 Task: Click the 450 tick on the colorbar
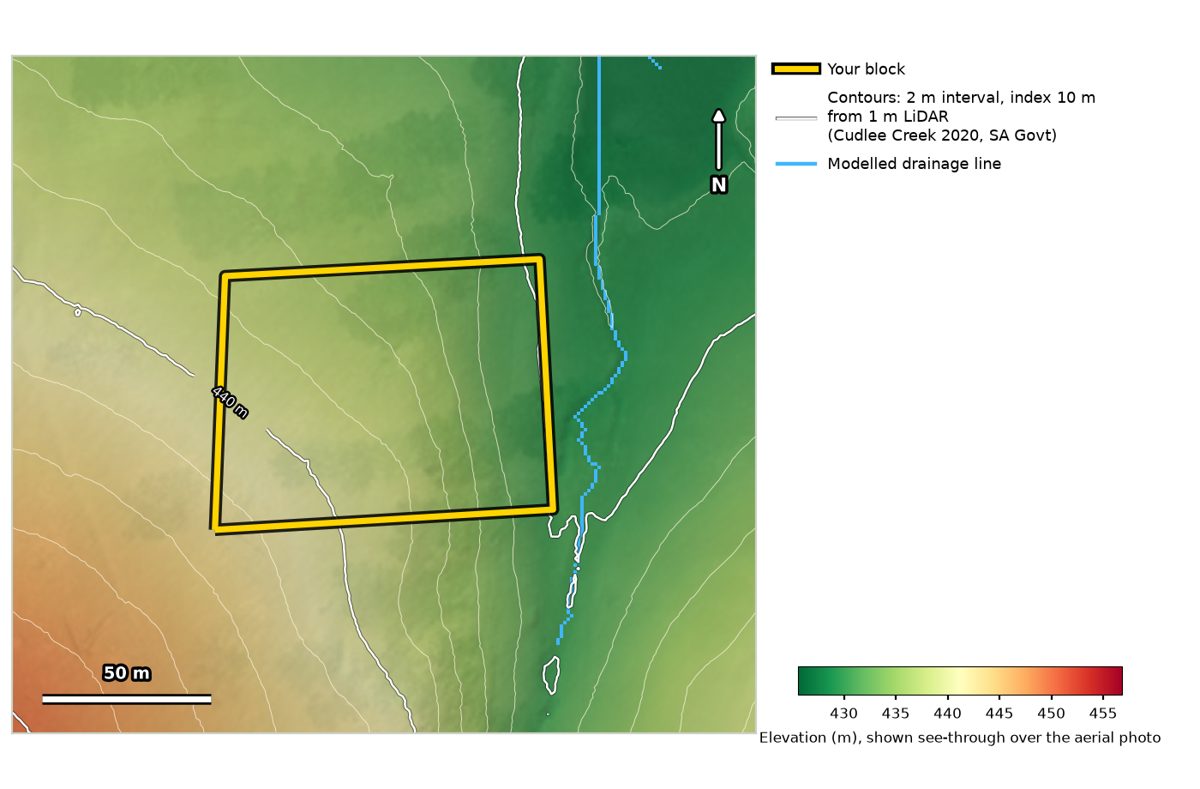pos(1051,713)
